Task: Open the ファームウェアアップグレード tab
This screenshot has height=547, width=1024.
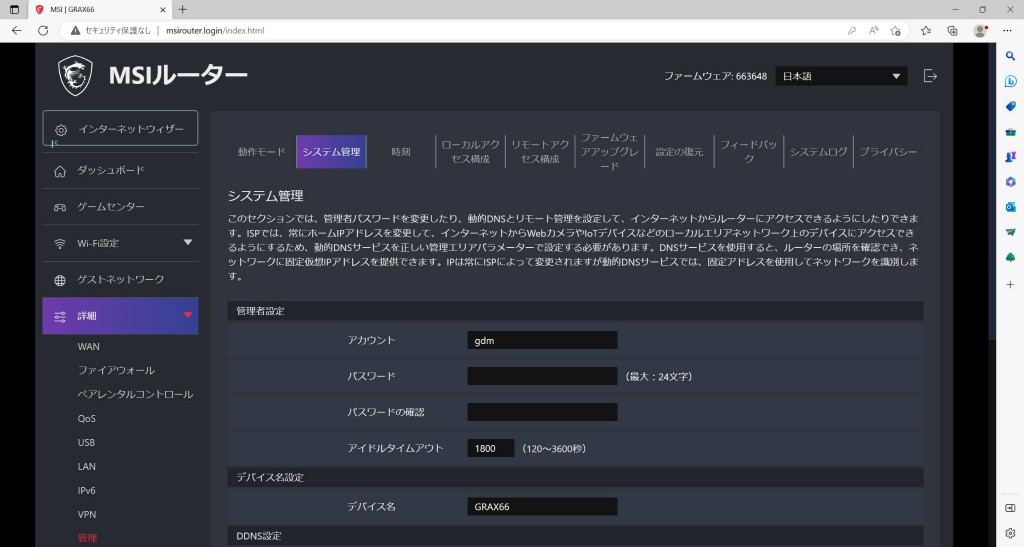Action: tap(609, 151)
